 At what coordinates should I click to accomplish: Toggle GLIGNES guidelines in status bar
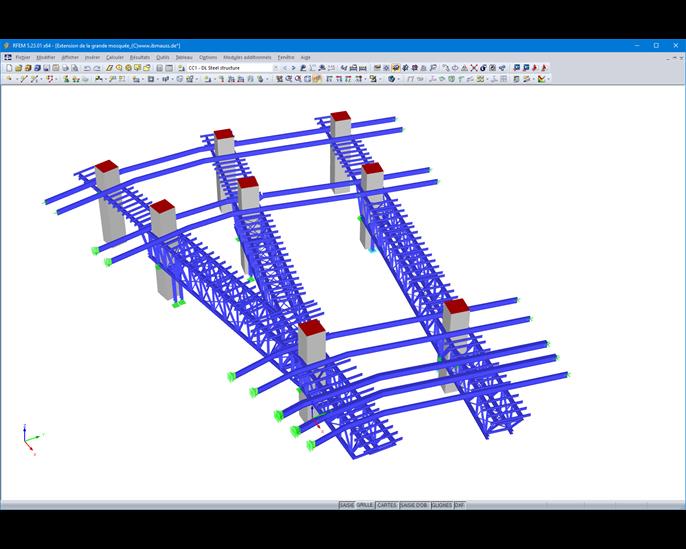[x=442, y=505]
